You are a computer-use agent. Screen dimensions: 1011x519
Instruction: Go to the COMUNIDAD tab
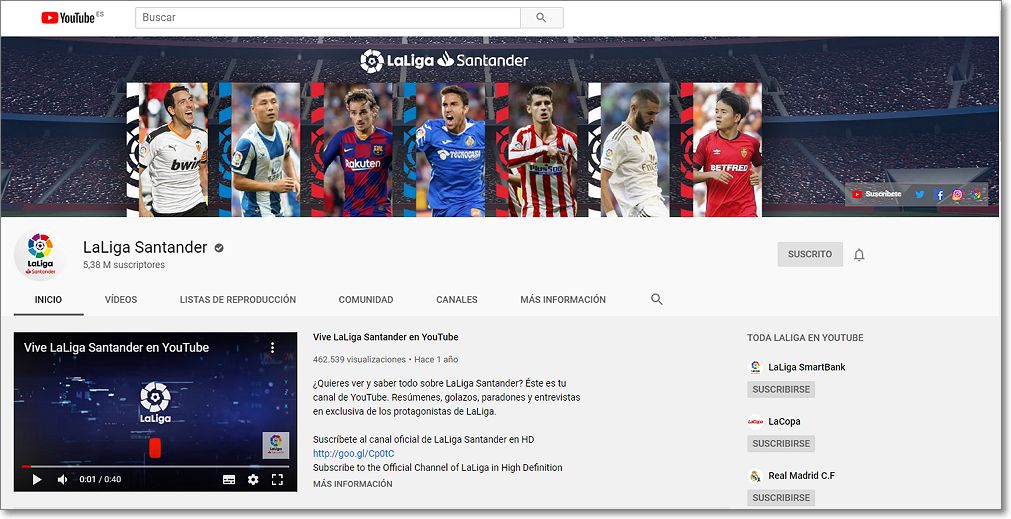coord(366,299)
